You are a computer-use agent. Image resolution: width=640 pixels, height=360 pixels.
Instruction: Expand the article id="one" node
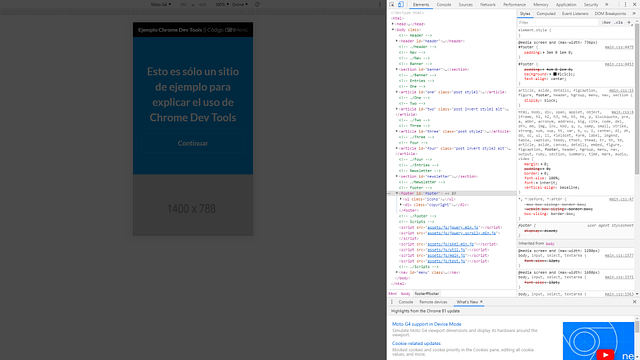(x=397, y=92)
